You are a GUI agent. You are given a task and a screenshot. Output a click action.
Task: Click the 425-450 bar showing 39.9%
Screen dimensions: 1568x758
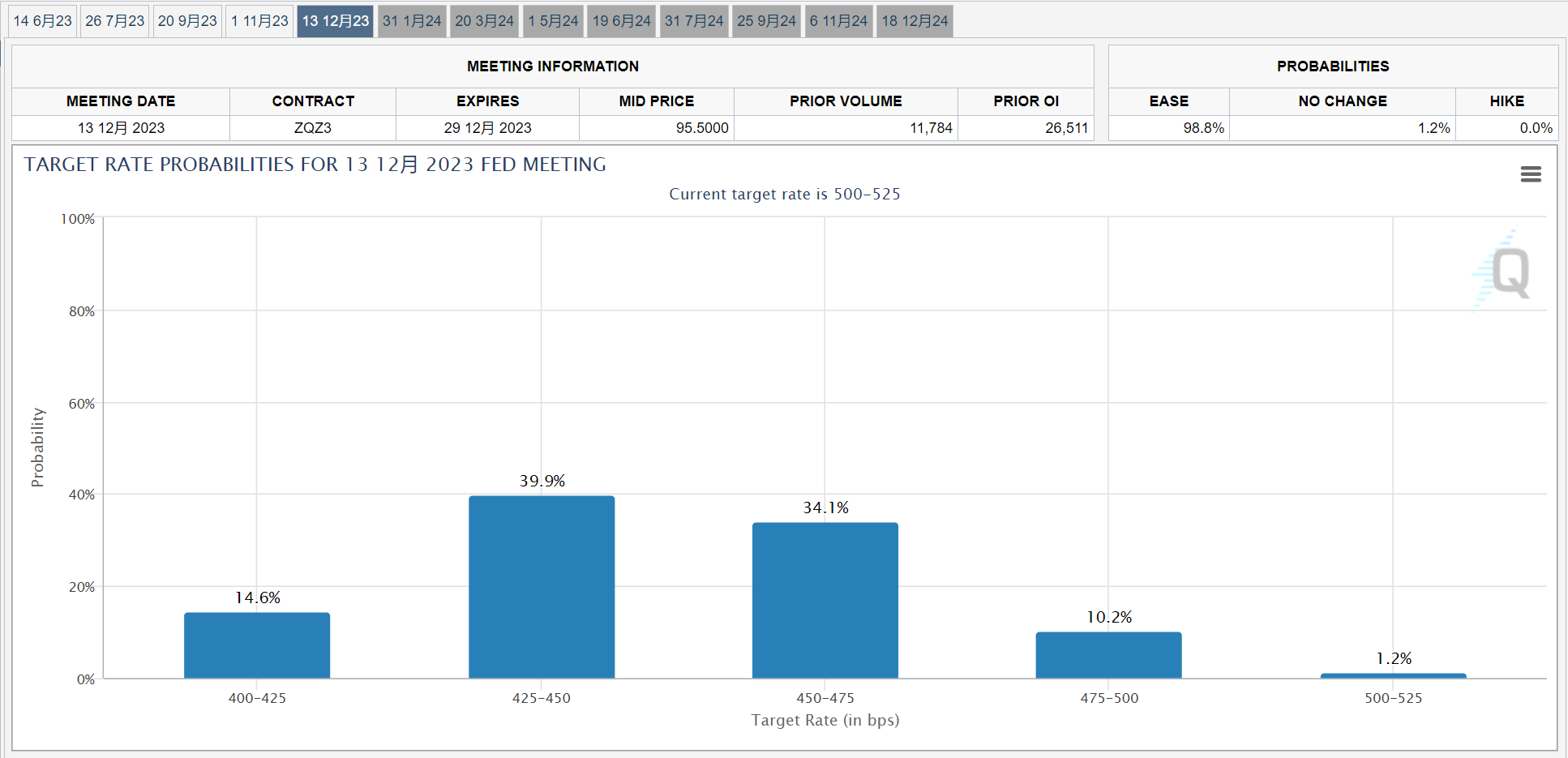542,587
